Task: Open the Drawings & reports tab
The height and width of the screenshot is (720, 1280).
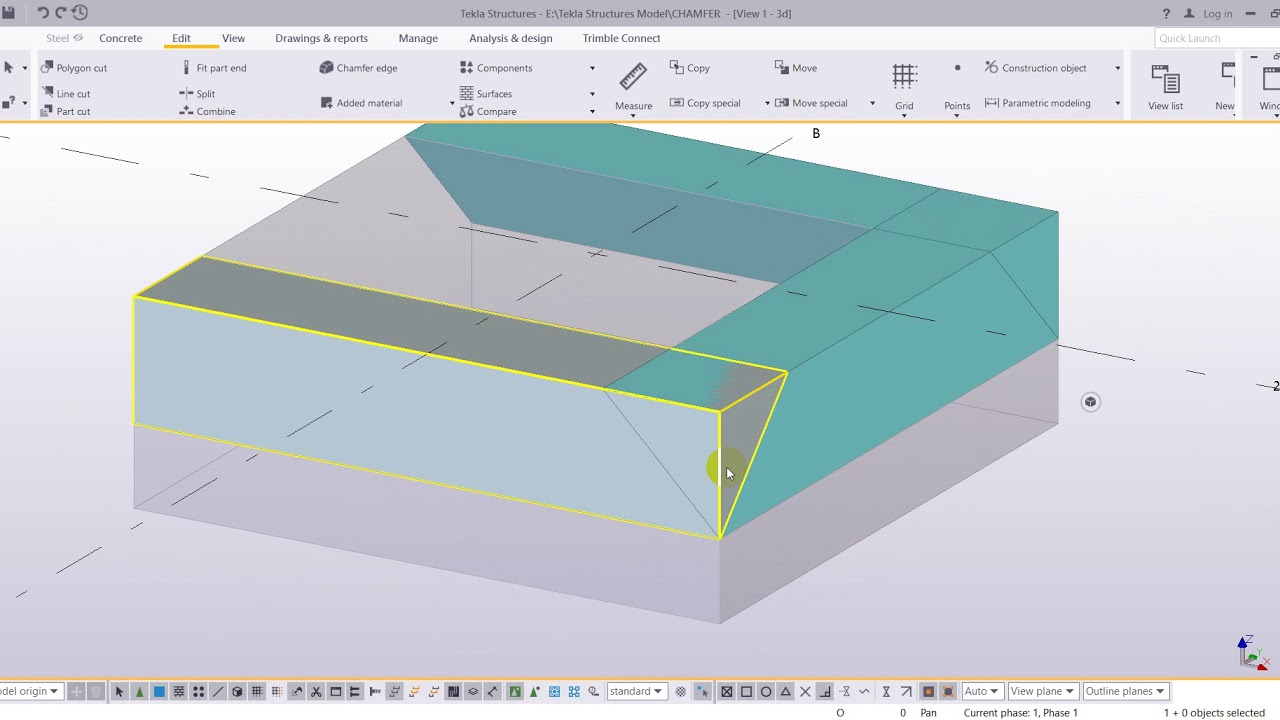Action: click(321, 38)
